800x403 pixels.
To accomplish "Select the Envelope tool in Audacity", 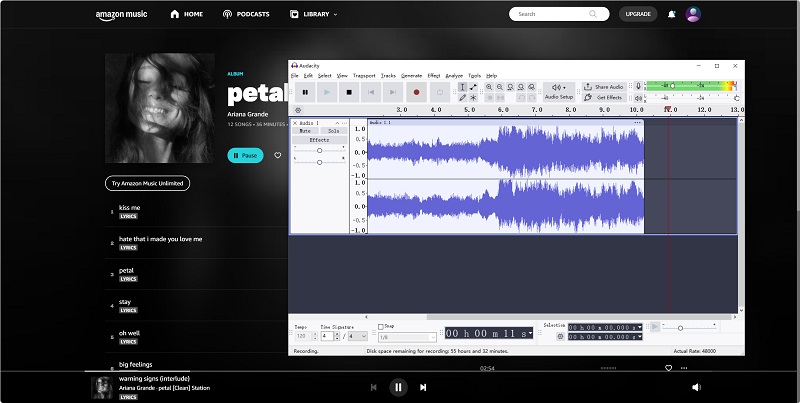I will point(473,87).
